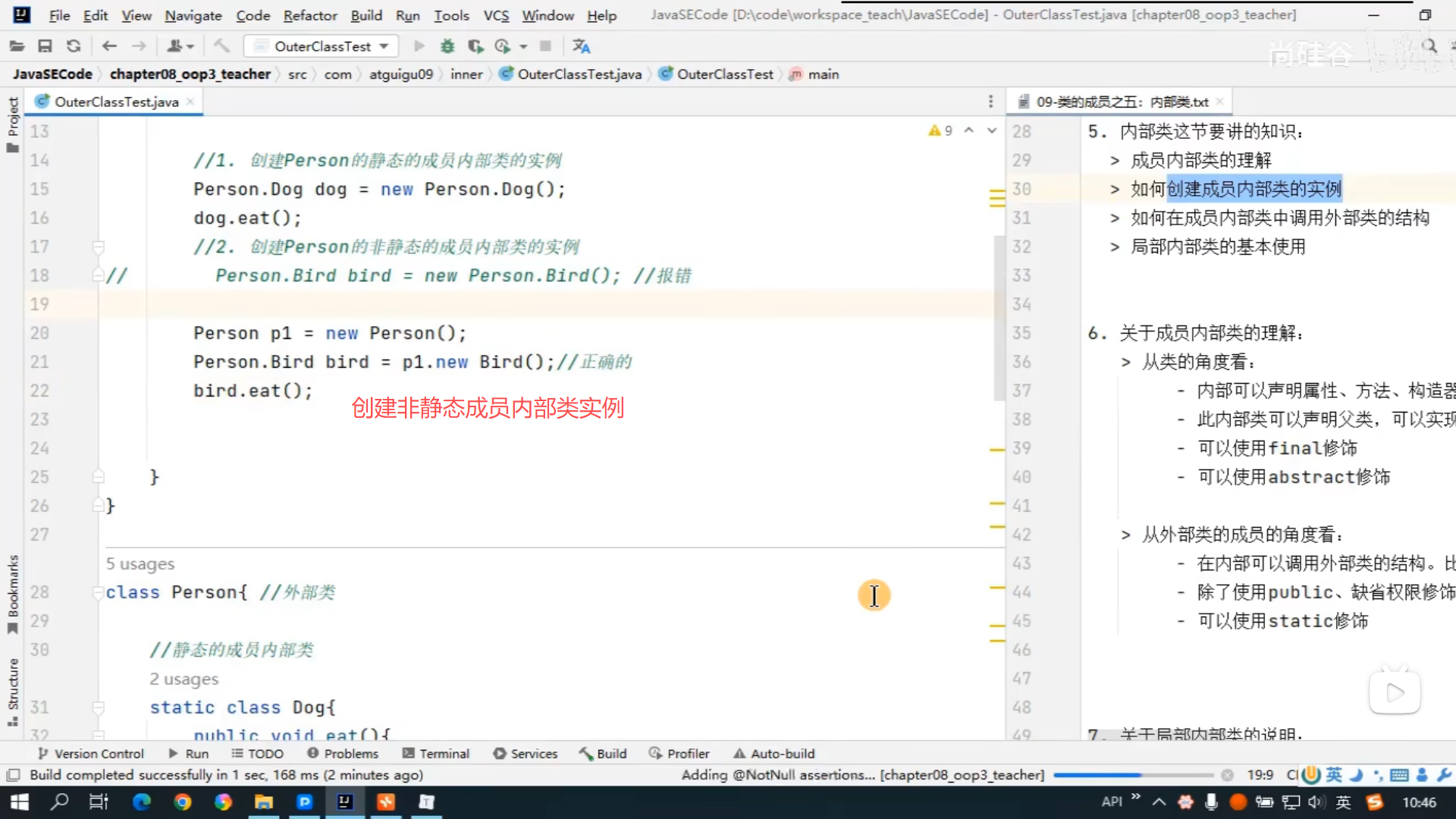
Task: Collapse the class Person fold marker
Action: 98,592
